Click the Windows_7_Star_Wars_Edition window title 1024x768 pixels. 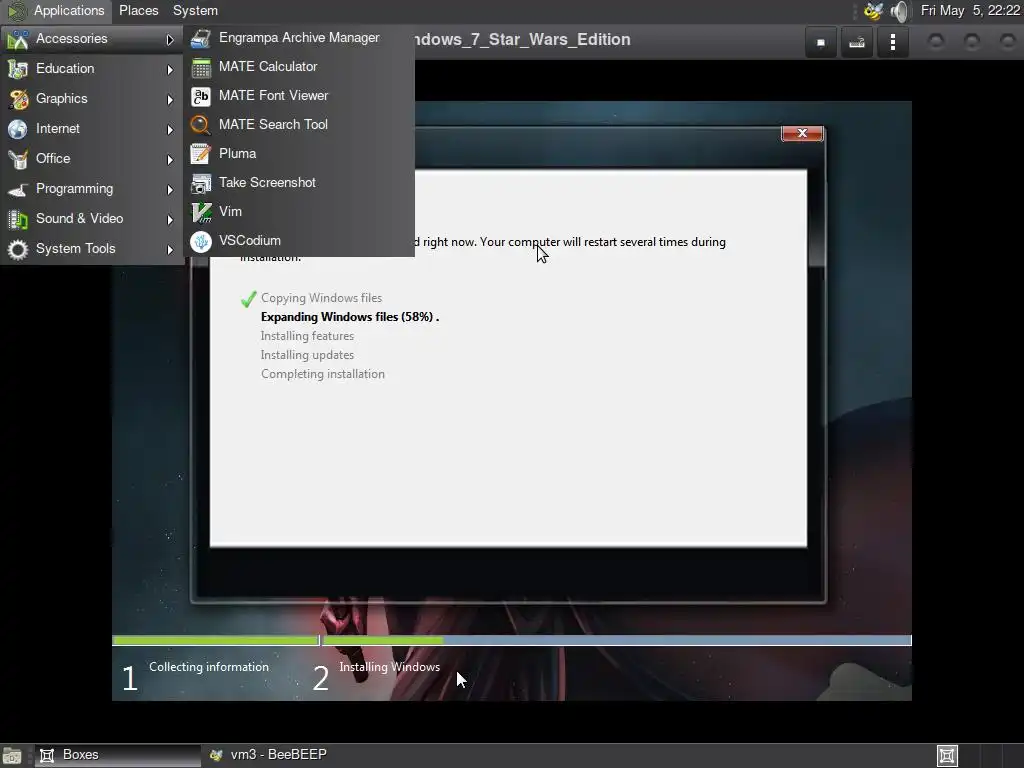[522, 40]
